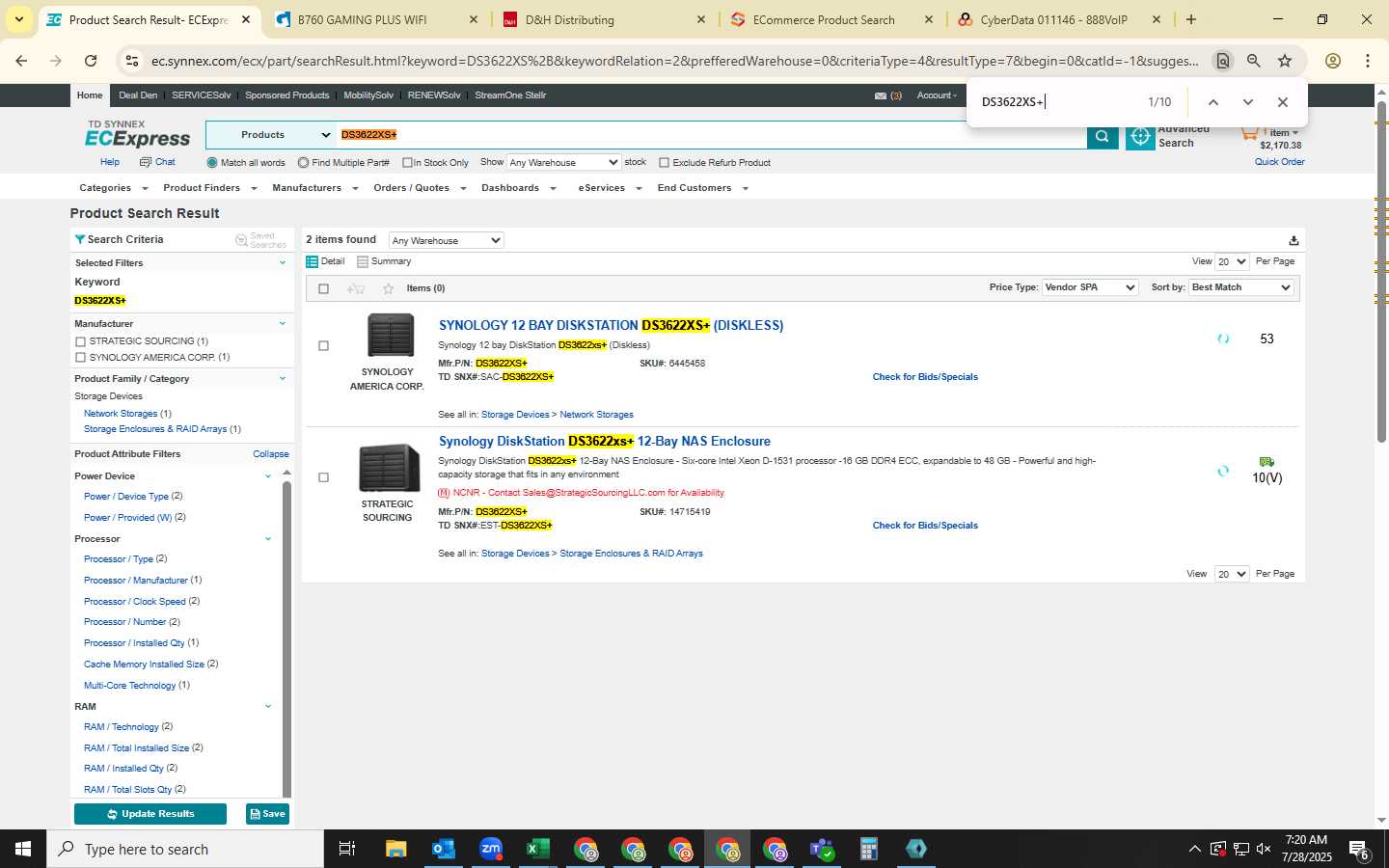Open Products search type dropdown
Image resolution: width=1389 pixels, height=868 pixels.
coord(270,135)
